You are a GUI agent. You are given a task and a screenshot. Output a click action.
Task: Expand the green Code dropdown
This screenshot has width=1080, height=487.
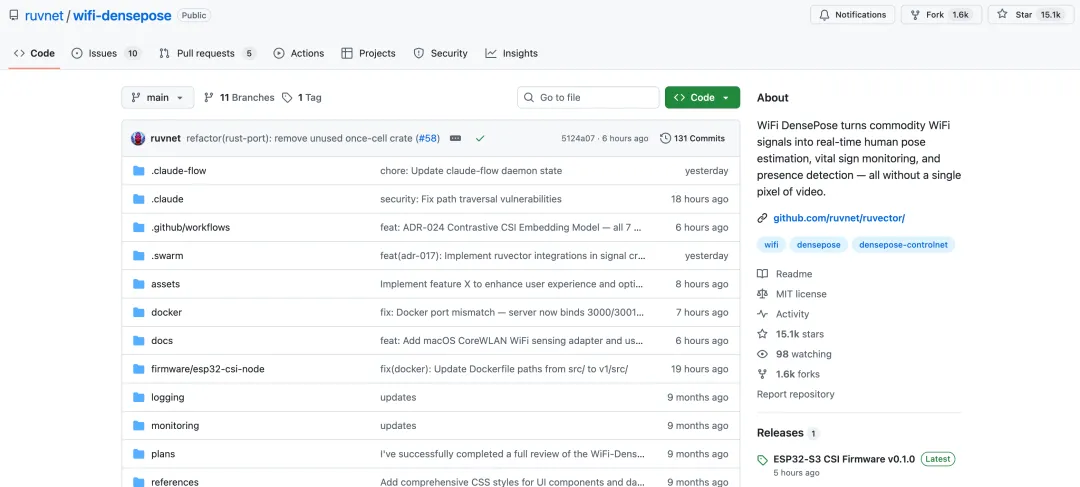click(x=702, y=98)
